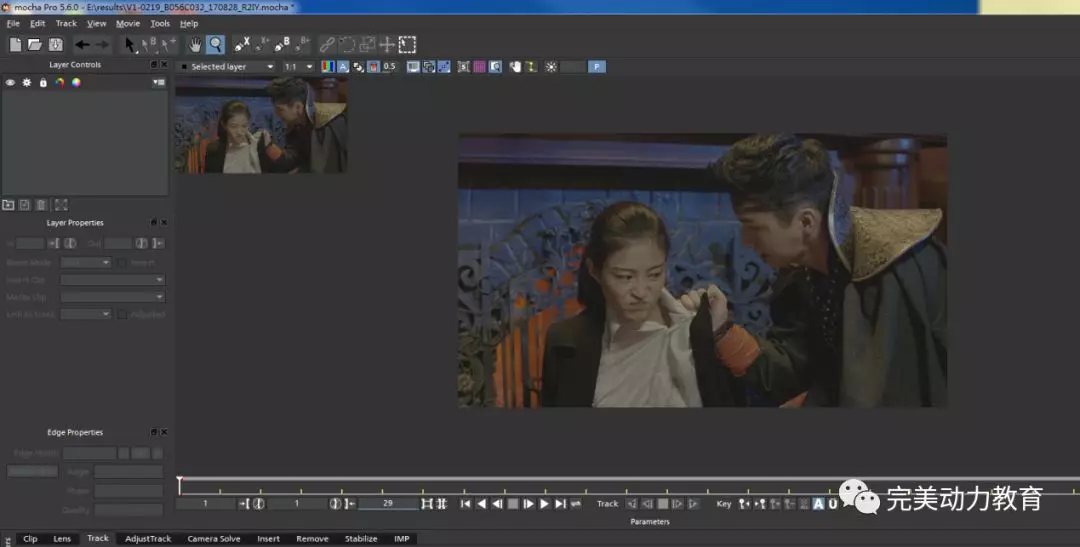The image size is (1080, 547).
Task: Click the color wheel icon in Layer Controls
Action: (x=76, y=83)
